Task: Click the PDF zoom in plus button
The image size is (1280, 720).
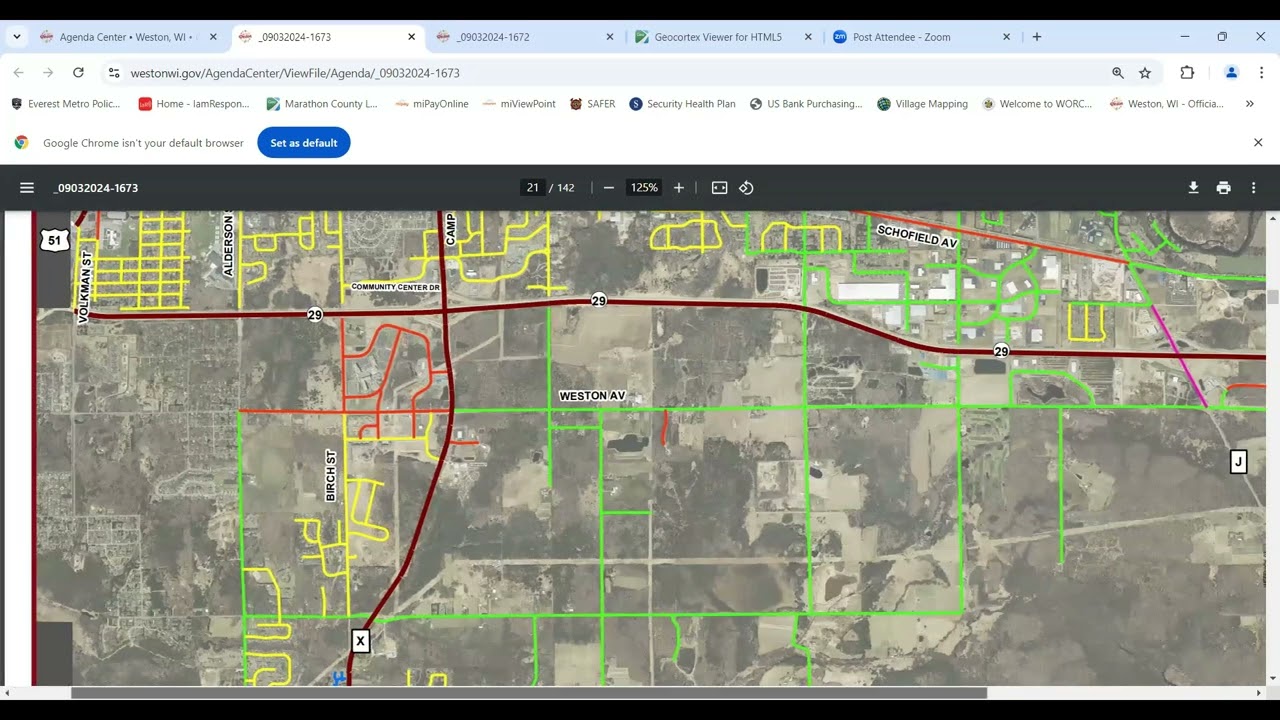Action: point(678,188)
